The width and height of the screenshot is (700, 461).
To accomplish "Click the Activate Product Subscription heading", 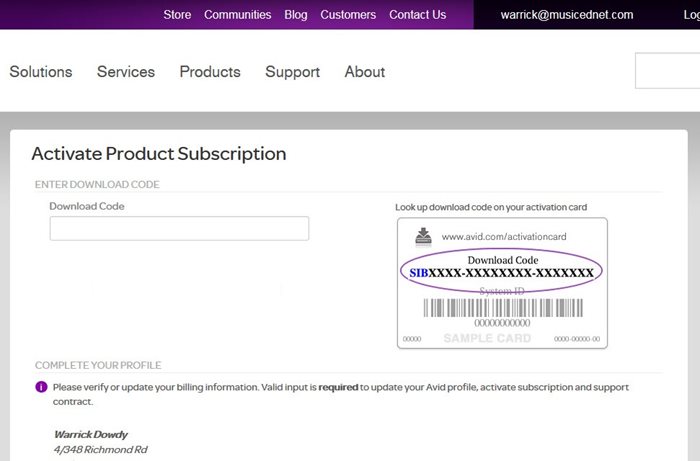I will pos(159,154).
